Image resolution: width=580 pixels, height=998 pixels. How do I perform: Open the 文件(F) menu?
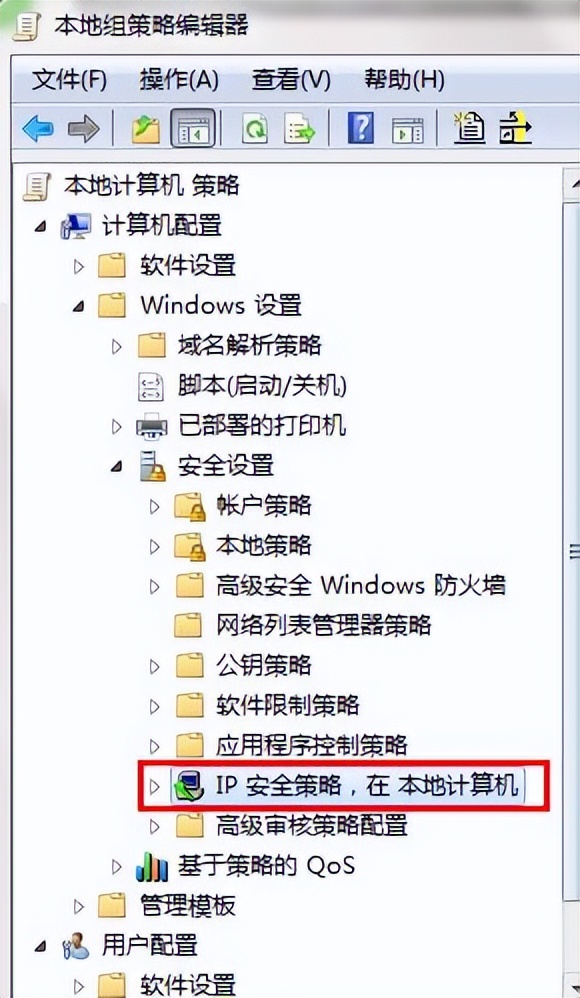point(69,80)
